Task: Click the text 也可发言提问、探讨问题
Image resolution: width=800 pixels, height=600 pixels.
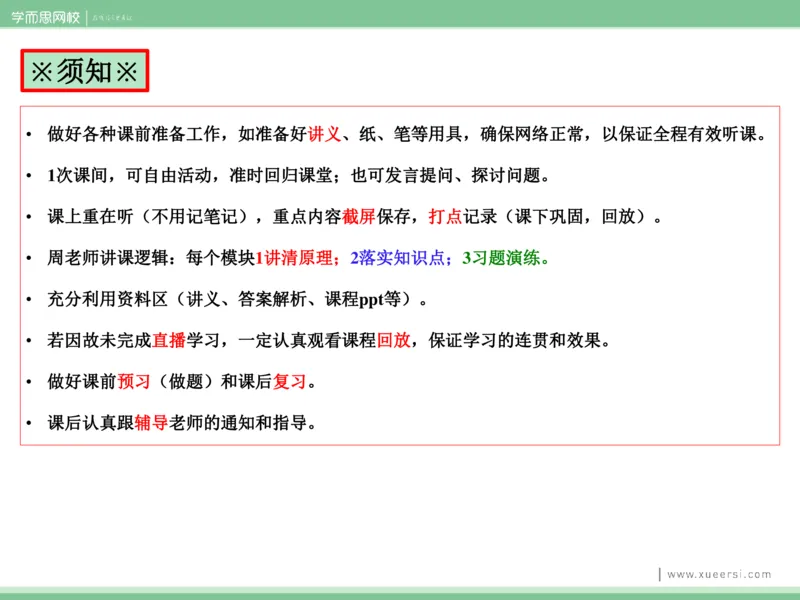Action: tap(445, 176)
